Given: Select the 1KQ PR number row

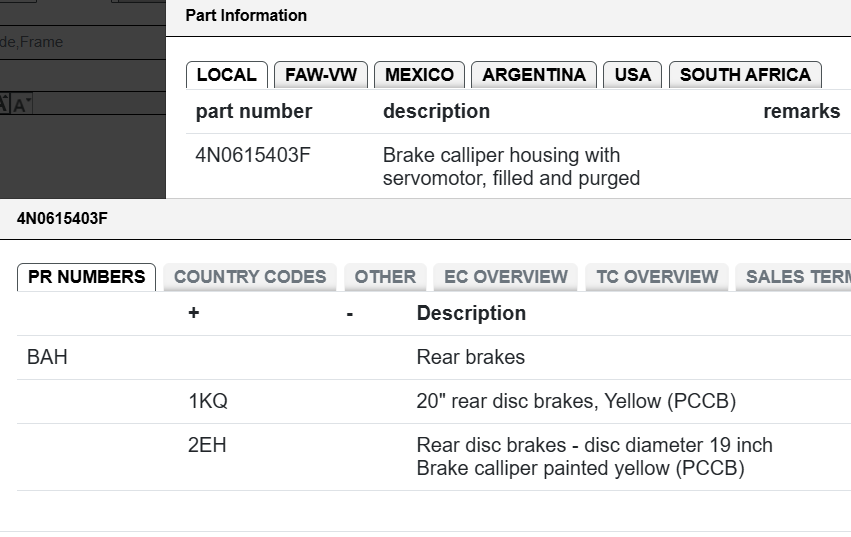Looking at the screenshot, I should coord(434,401).
